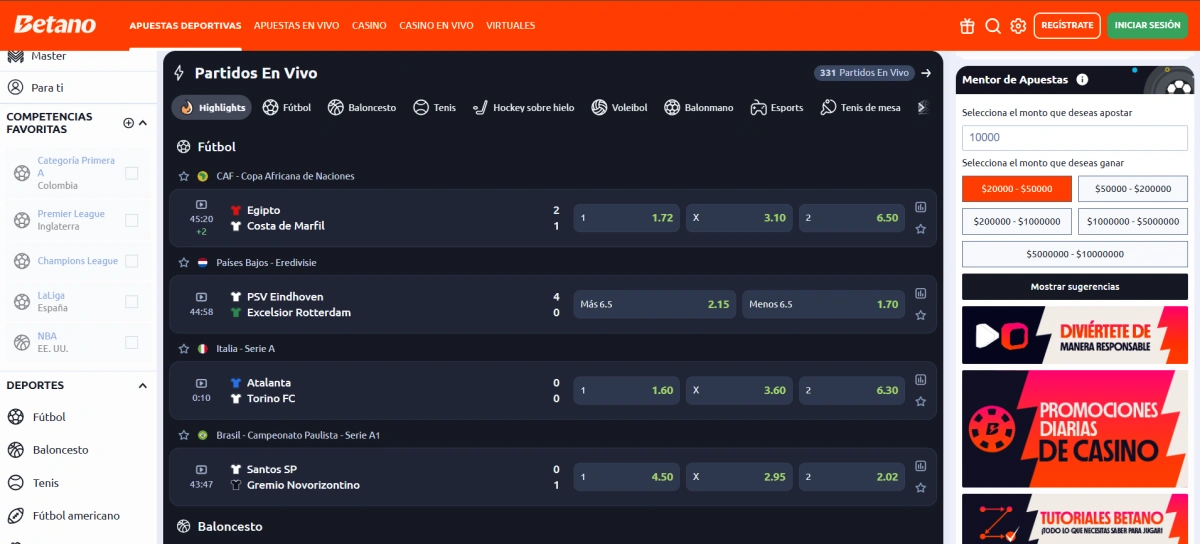Open Diviértete de Manera Responsable banner
Viewport: 1200px width, 544px height.
[x=1075, y=335]
